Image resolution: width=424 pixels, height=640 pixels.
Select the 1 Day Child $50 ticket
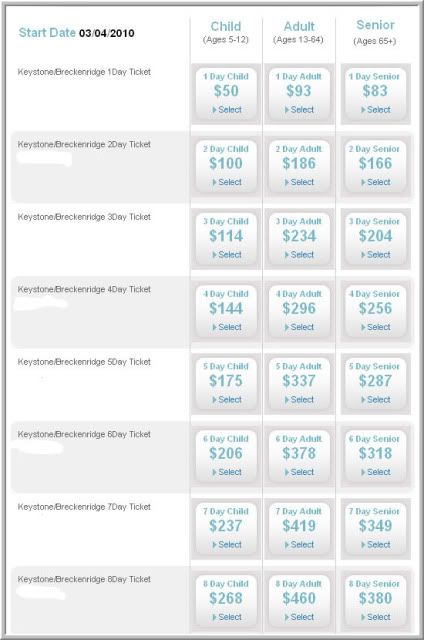[x=226, y=94]
